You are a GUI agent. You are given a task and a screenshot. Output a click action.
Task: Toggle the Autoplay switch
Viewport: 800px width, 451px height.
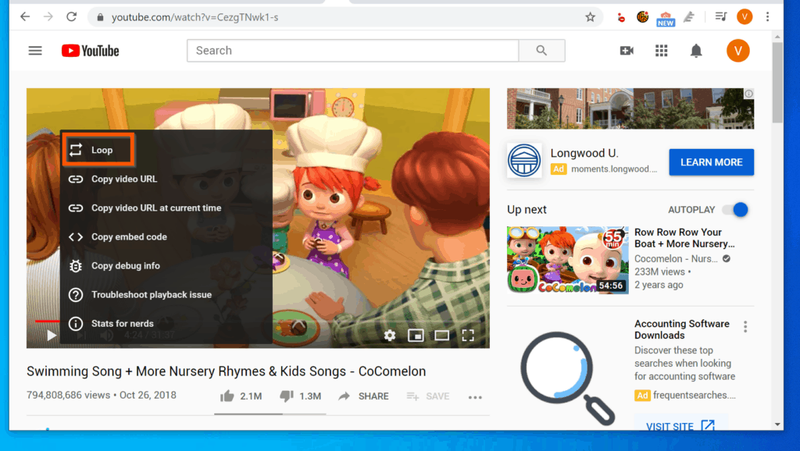[x=735, y=210]
